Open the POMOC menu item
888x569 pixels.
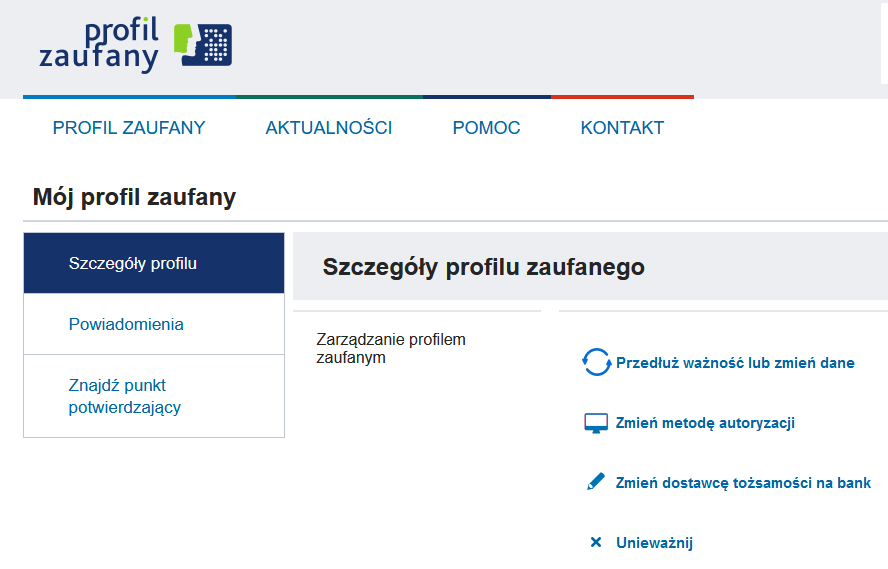point(486,128)
